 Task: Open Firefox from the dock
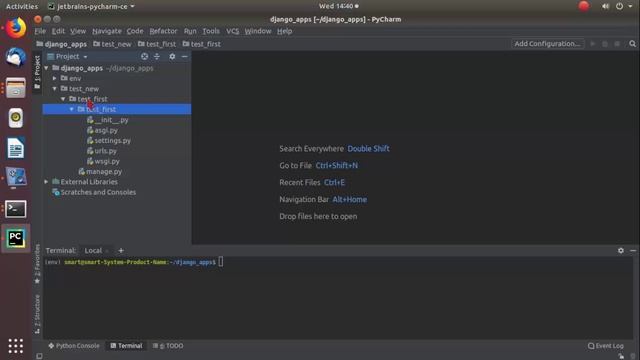pos(16,27)
